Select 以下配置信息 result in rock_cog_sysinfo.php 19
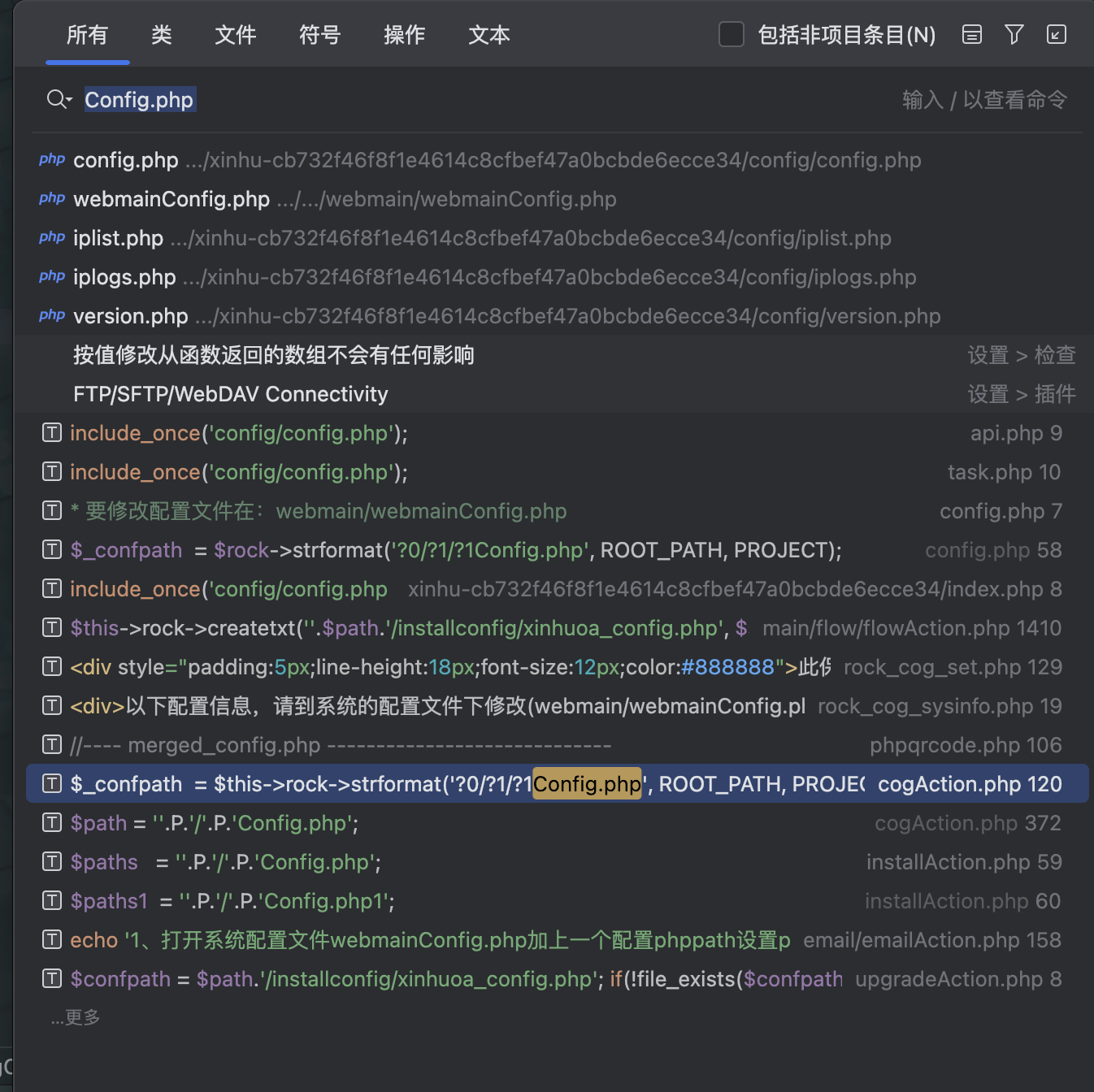1094x1092 pixels. (558, 706)
